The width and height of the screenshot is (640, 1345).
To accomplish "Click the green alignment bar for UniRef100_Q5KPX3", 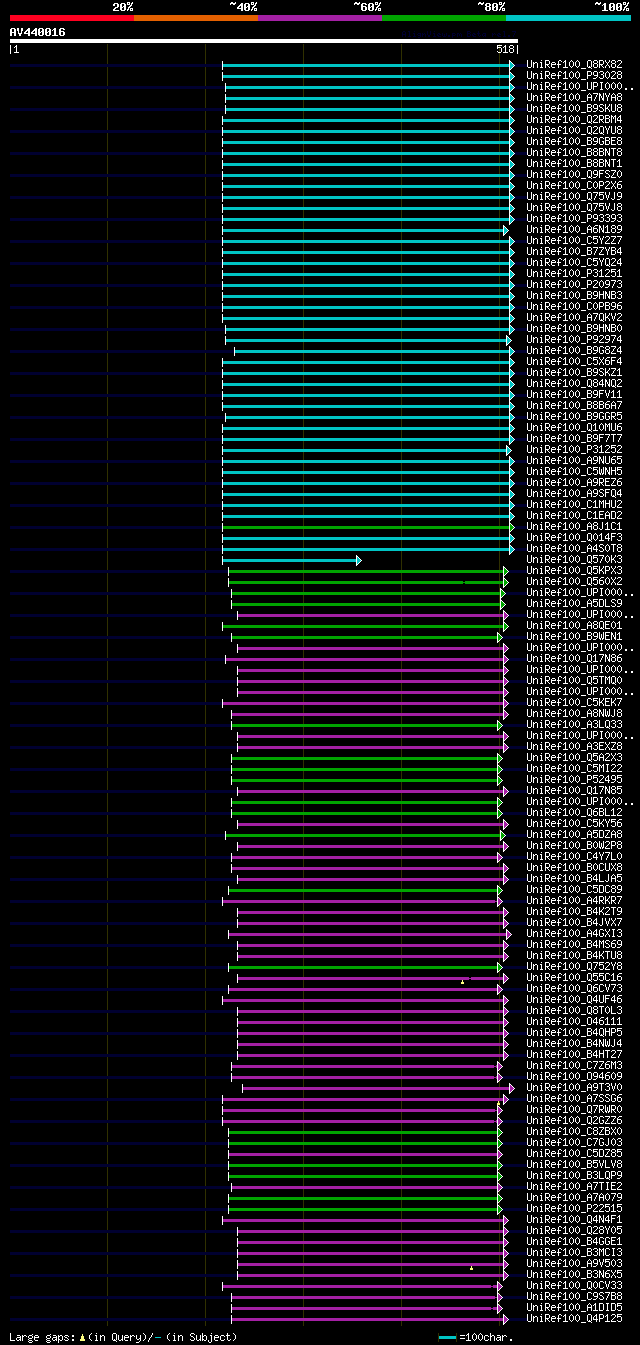I will [368, 571].
